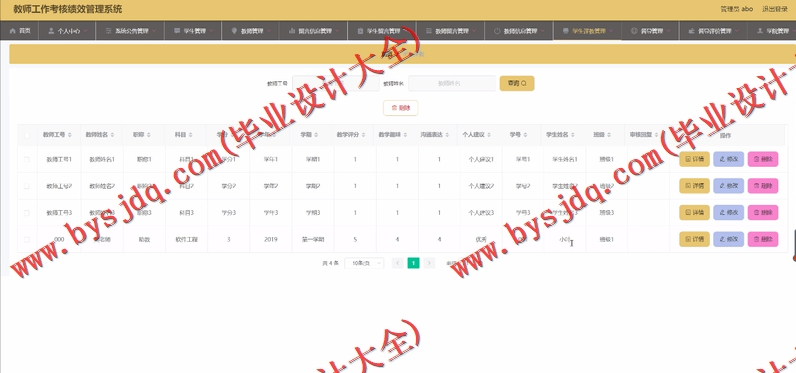
Task: Go to the previous page arrow
Action: [397, 263]
